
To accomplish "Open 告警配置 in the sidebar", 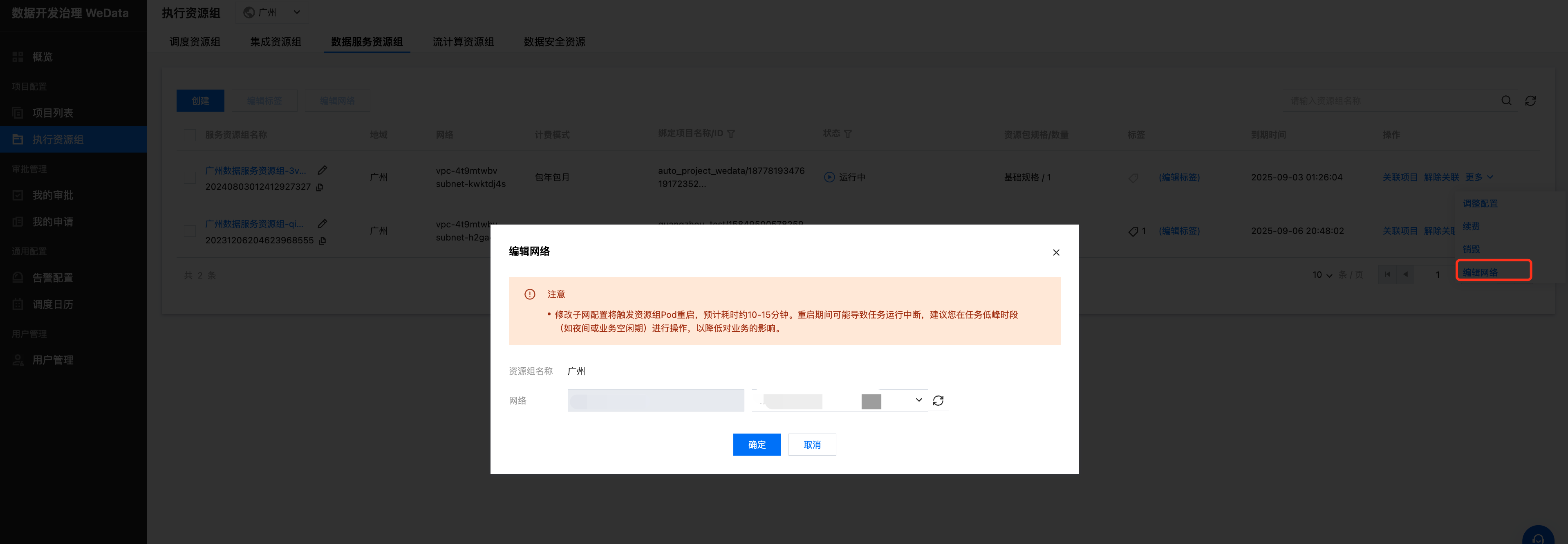I will (73, 278).
